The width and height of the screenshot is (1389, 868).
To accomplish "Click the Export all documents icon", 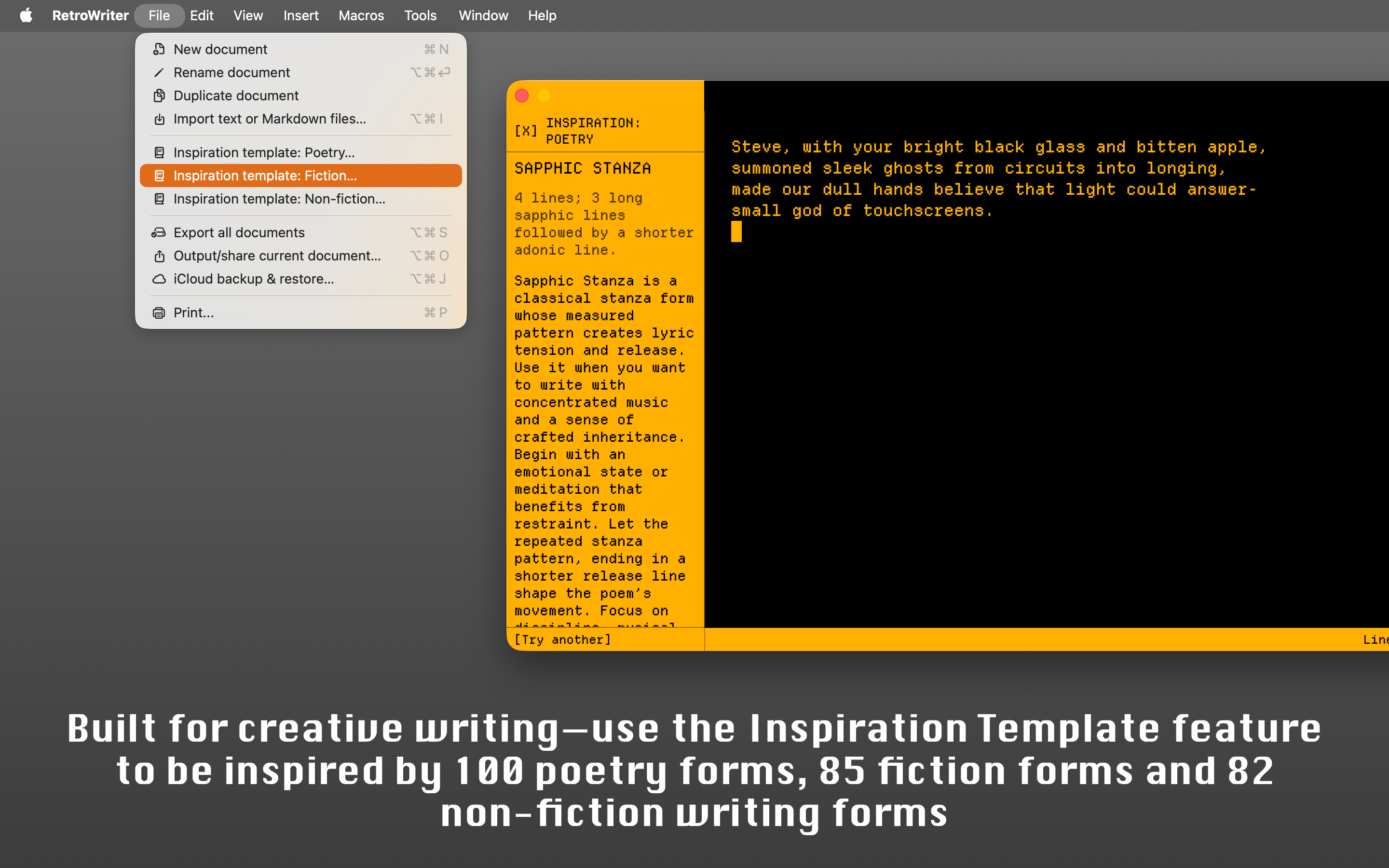I will [x=159, y=232].
